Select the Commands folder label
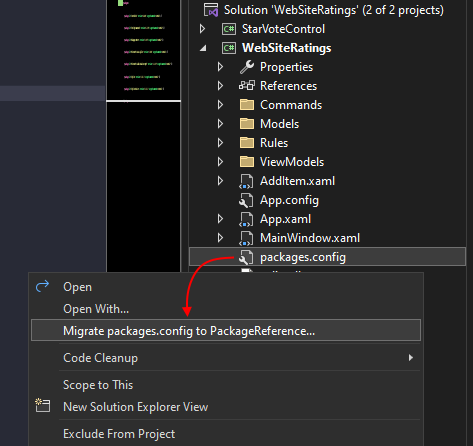The image size is (473, 446). pyautogui.click(x=291, y=105)
